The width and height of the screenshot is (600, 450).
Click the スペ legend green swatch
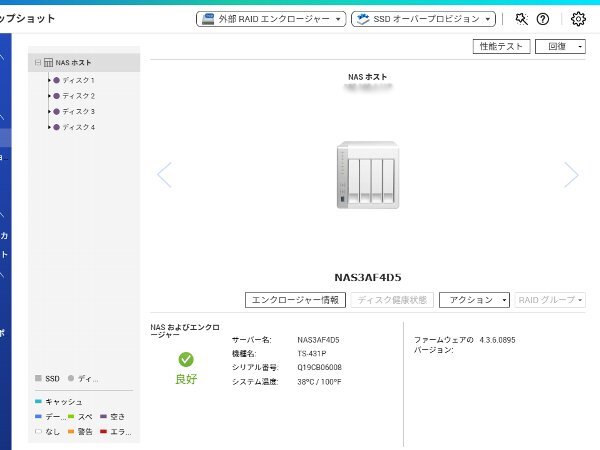click(71, 416)
